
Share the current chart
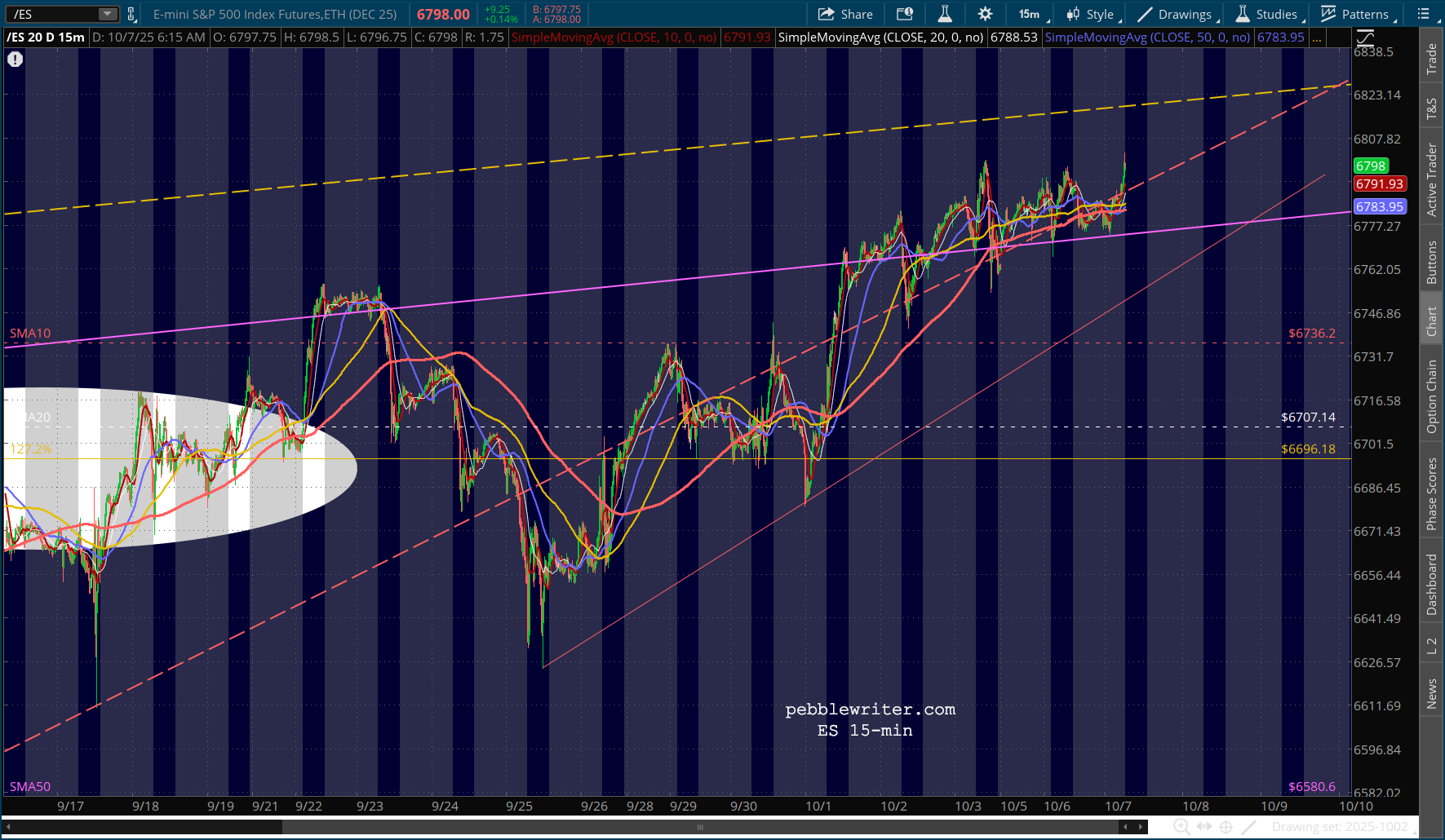[x=845, y=14]
